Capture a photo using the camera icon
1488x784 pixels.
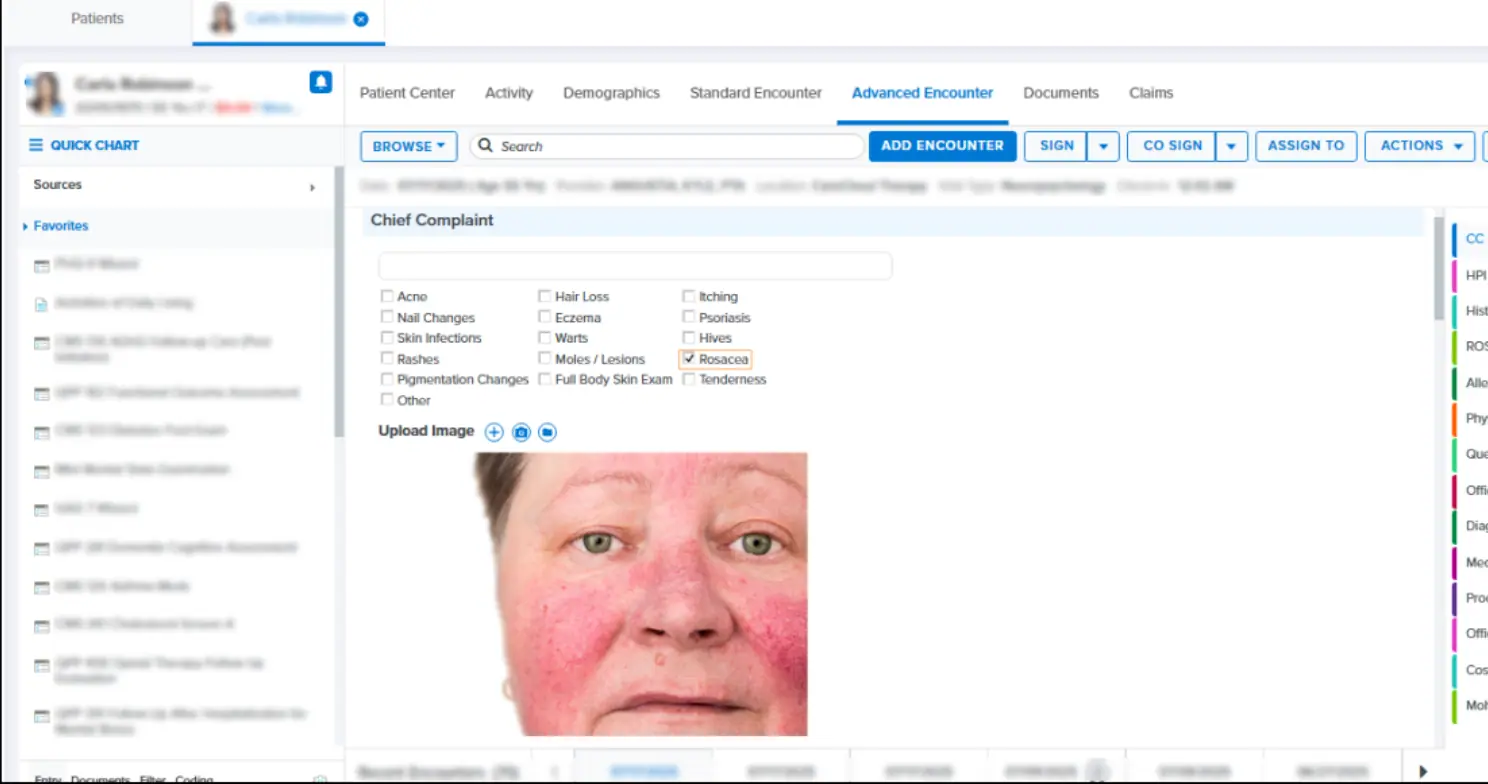521,431
